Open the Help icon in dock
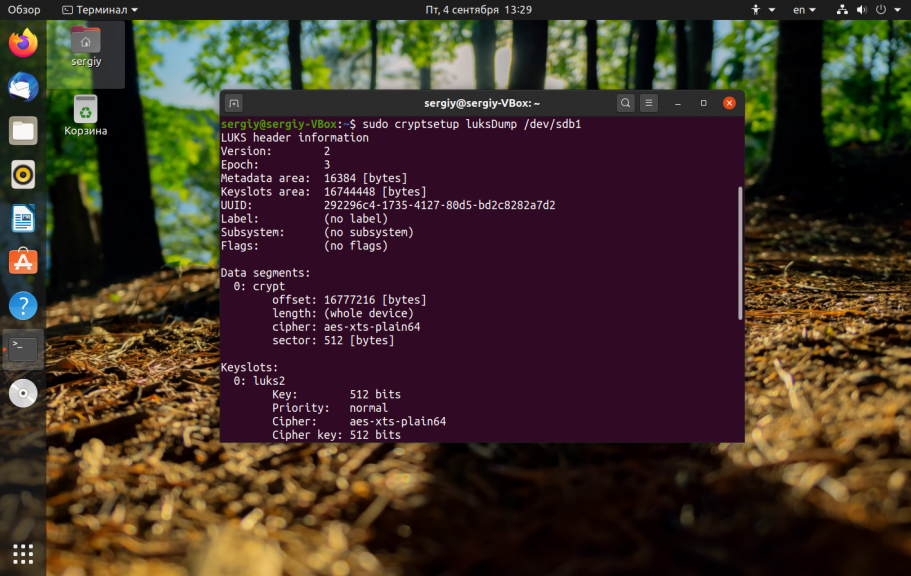Image resolution: width=911 pixels, height=576 pixels. point(23,306)
